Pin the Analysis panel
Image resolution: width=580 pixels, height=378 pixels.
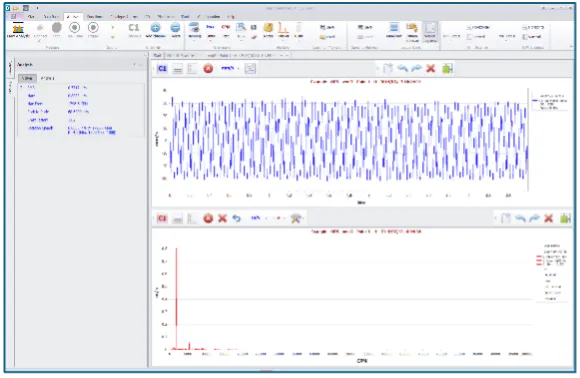click(134, 65)
